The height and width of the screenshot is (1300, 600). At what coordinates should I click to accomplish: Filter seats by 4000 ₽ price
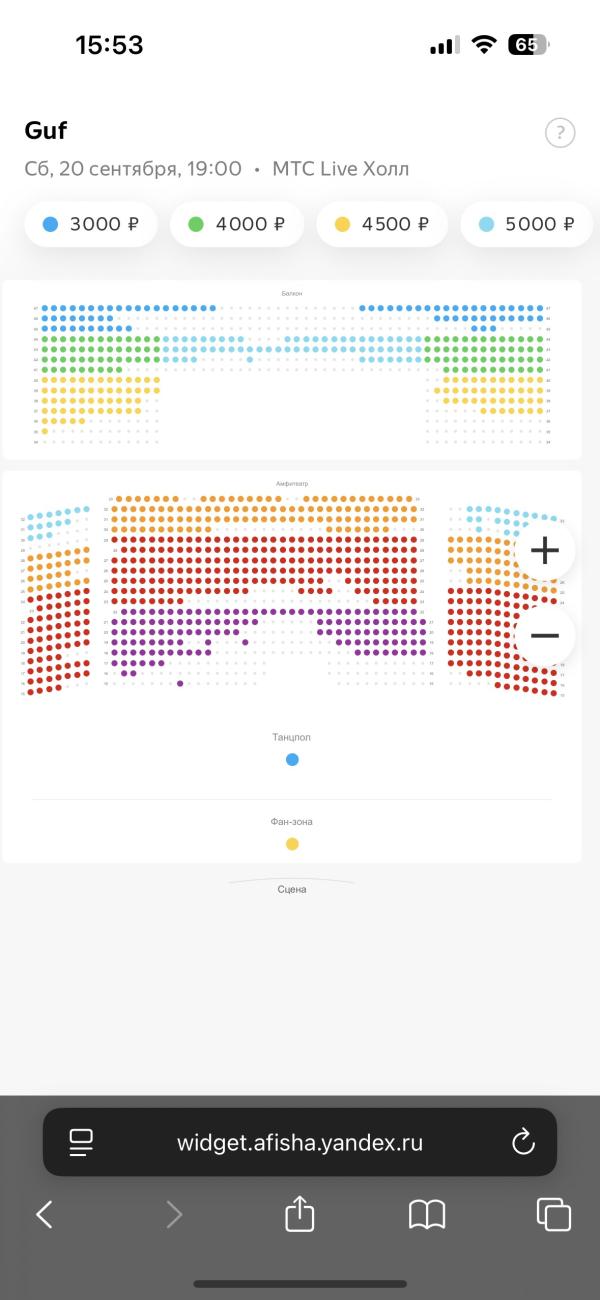237,224
